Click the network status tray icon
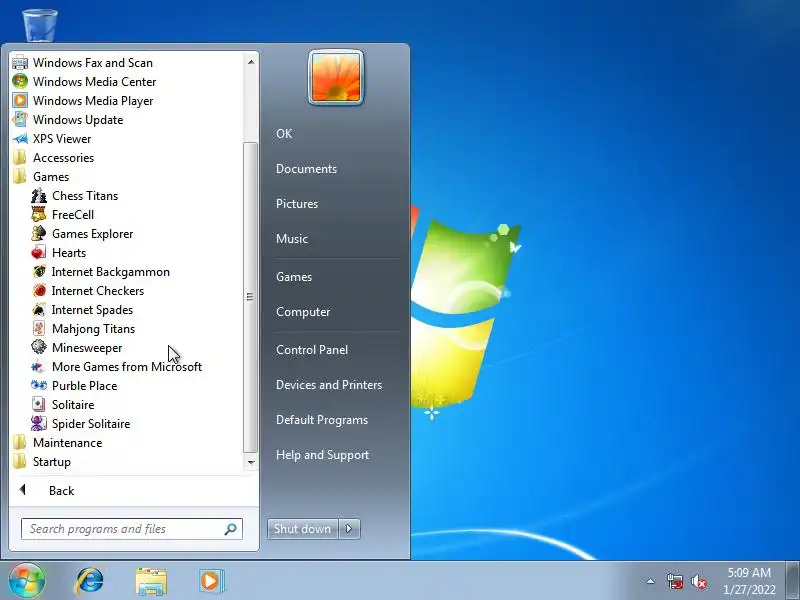This screenshot has height=600, width=800. [x=674, y=581]
